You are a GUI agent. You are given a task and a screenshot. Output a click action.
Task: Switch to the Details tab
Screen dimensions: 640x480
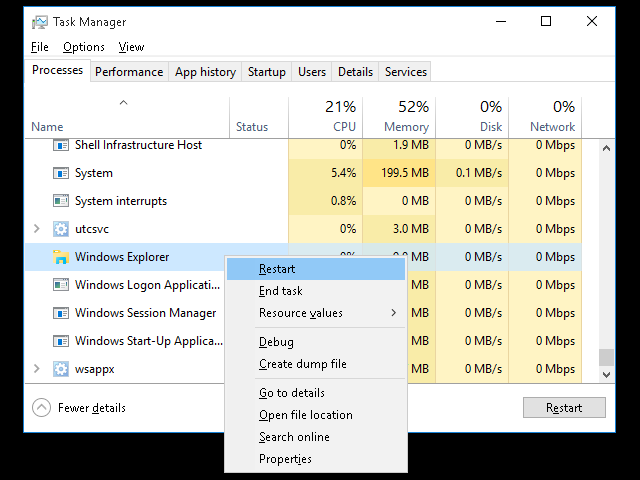tap(356, 72)
